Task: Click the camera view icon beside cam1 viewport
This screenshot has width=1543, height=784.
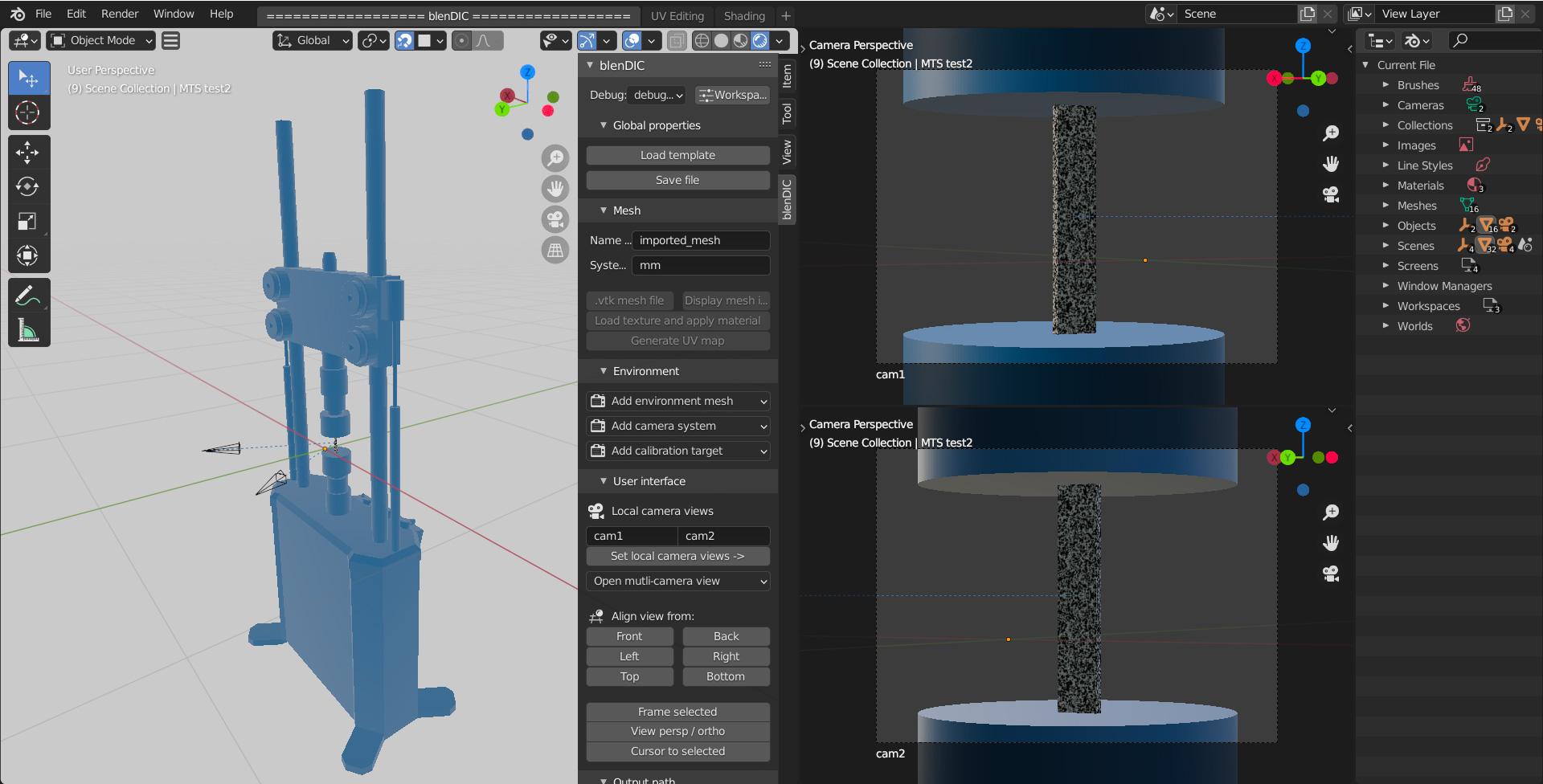Action: pos(1330,194)
